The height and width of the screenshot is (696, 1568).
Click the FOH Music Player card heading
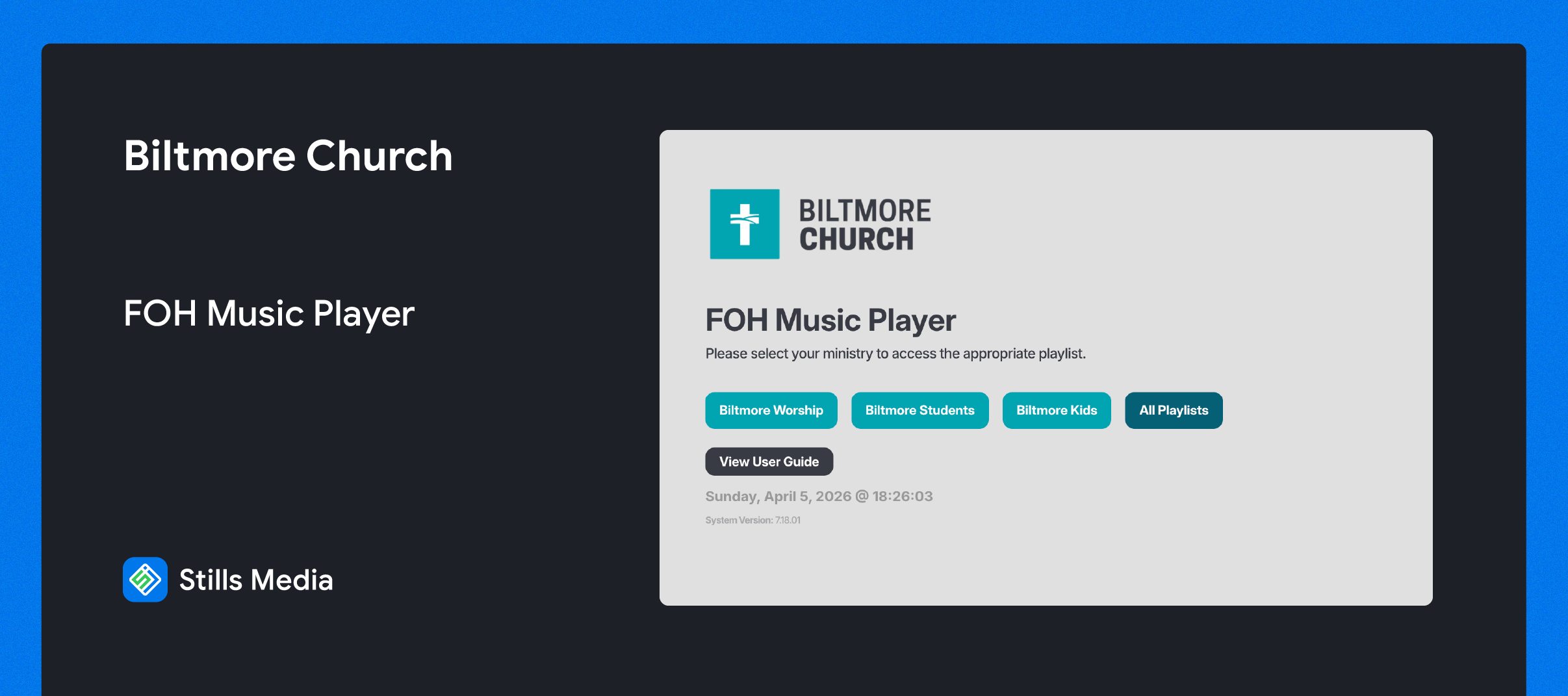(x=830, y=320)
